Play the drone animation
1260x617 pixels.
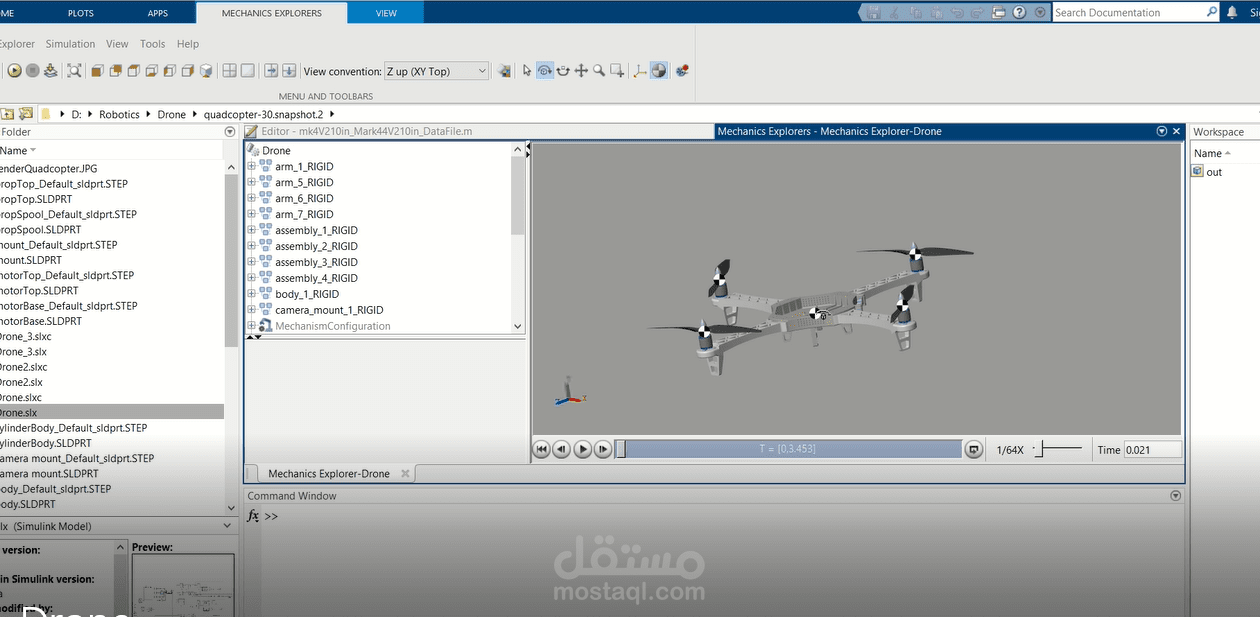[x=583, y=450]
